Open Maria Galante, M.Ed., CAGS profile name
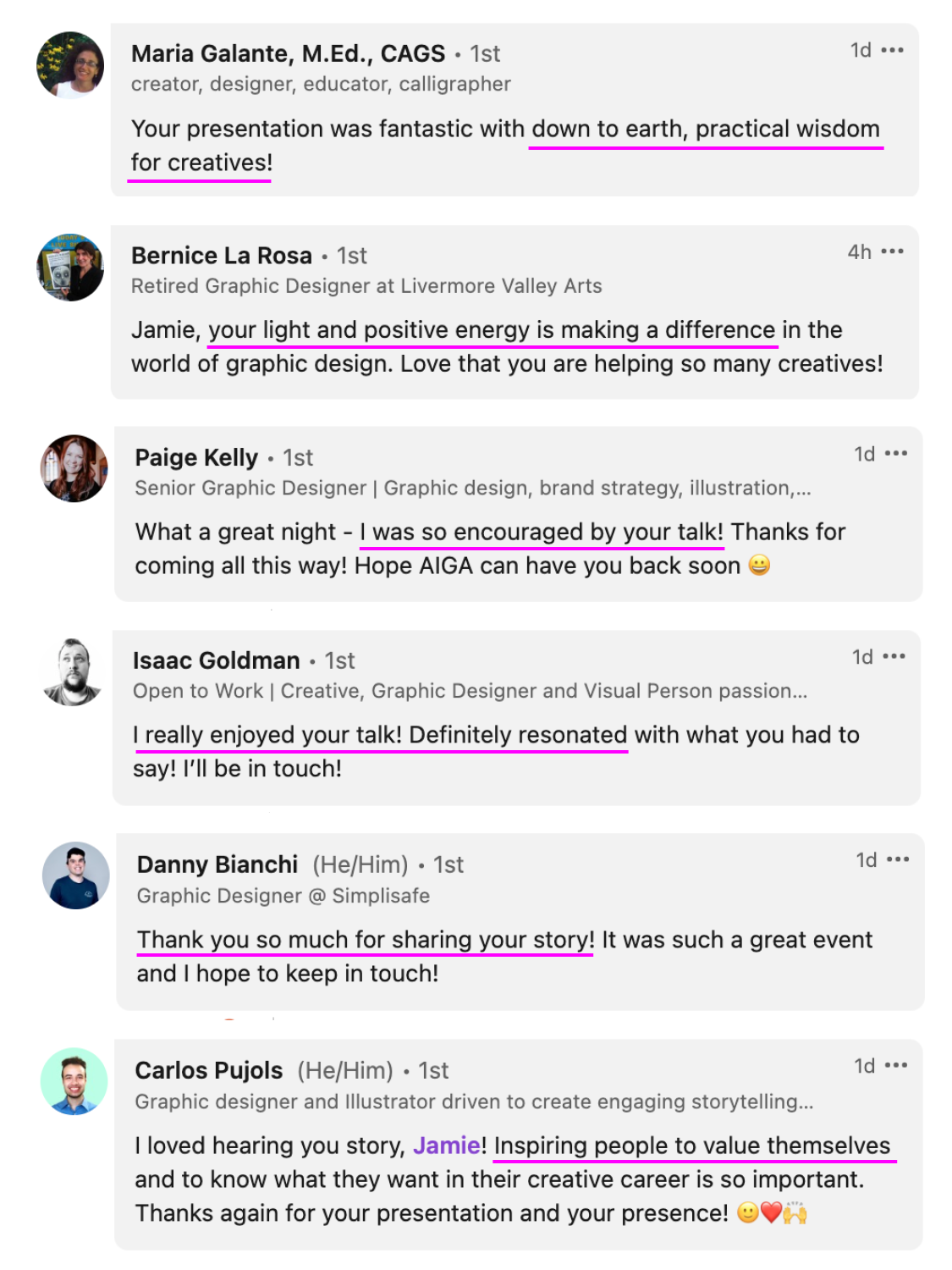This screenshot has width=952, height=1270. click(x=288, y=53)
